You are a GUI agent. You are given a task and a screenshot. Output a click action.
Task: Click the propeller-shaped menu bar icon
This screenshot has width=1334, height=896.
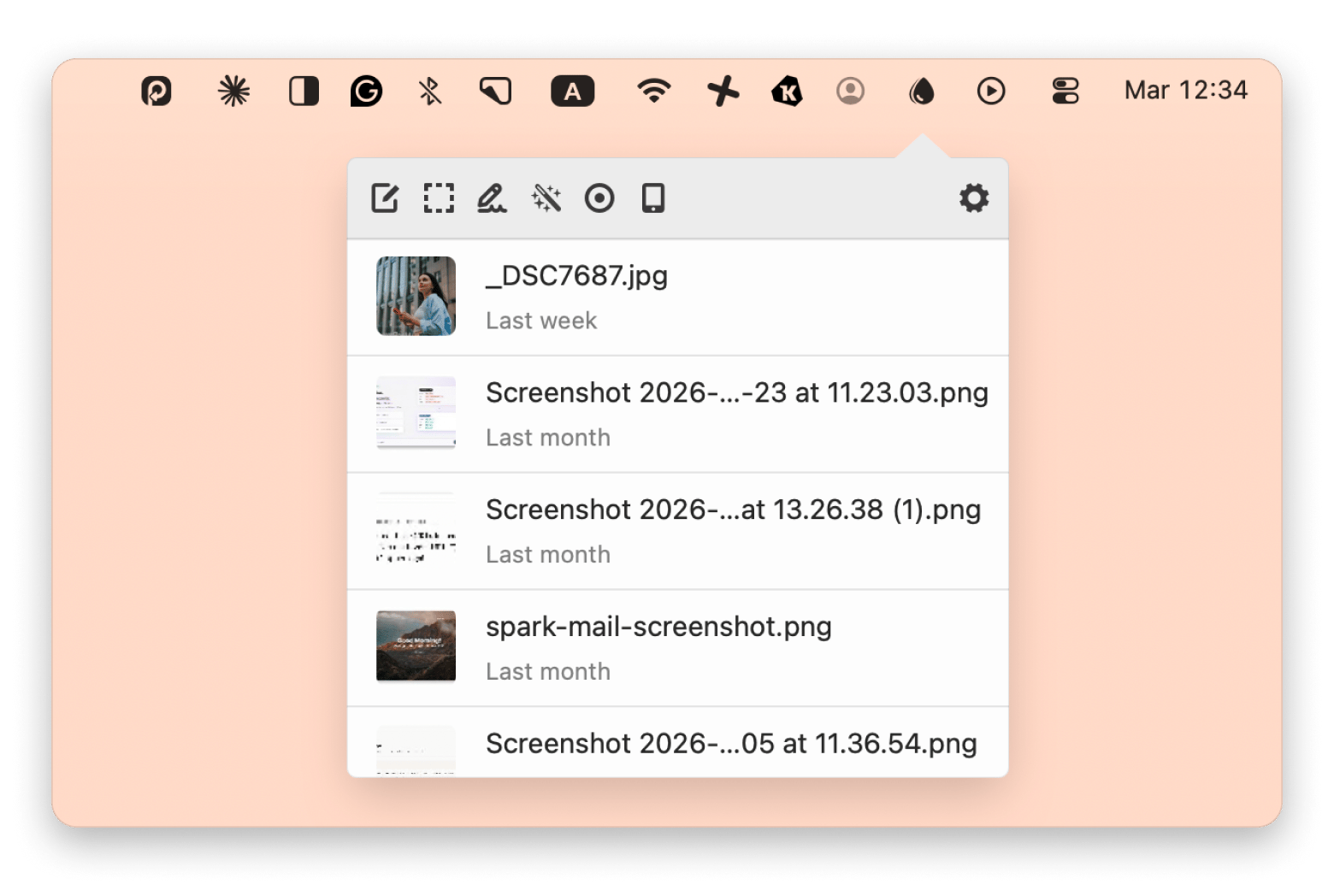[723, 91]
